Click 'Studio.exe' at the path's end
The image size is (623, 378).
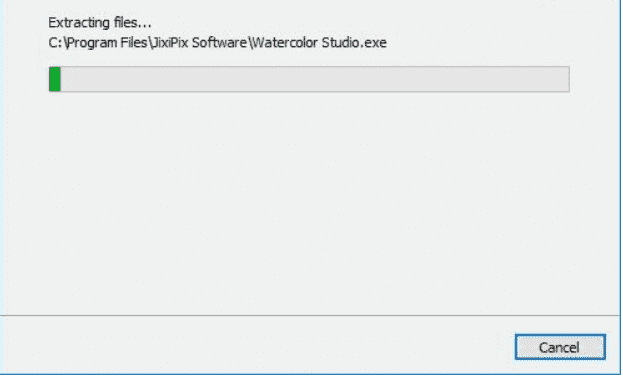pos(354,43)
